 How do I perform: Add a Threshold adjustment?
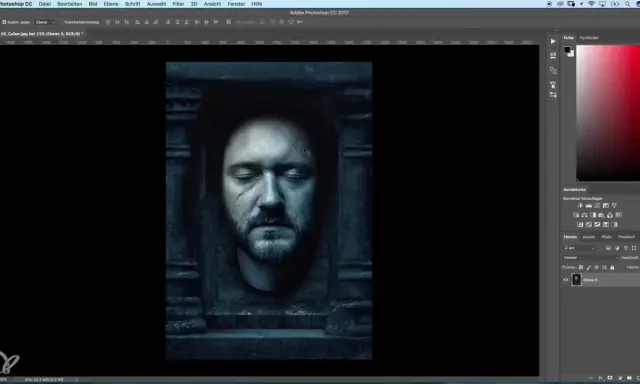[597, 224]
